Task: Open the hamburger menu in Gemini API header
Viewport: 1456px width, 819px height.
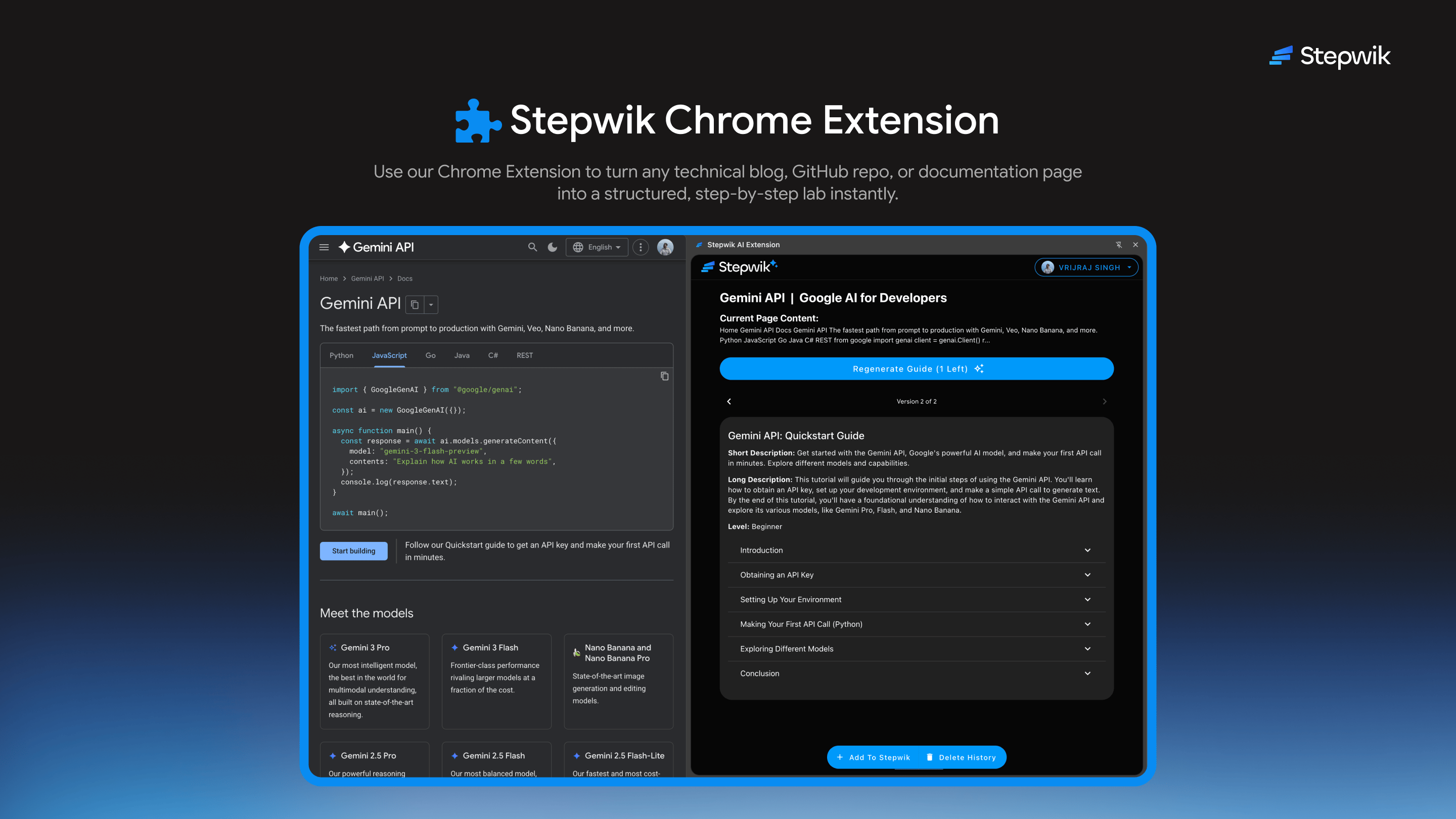Action: pyautogui.click(x=324, y=247)
